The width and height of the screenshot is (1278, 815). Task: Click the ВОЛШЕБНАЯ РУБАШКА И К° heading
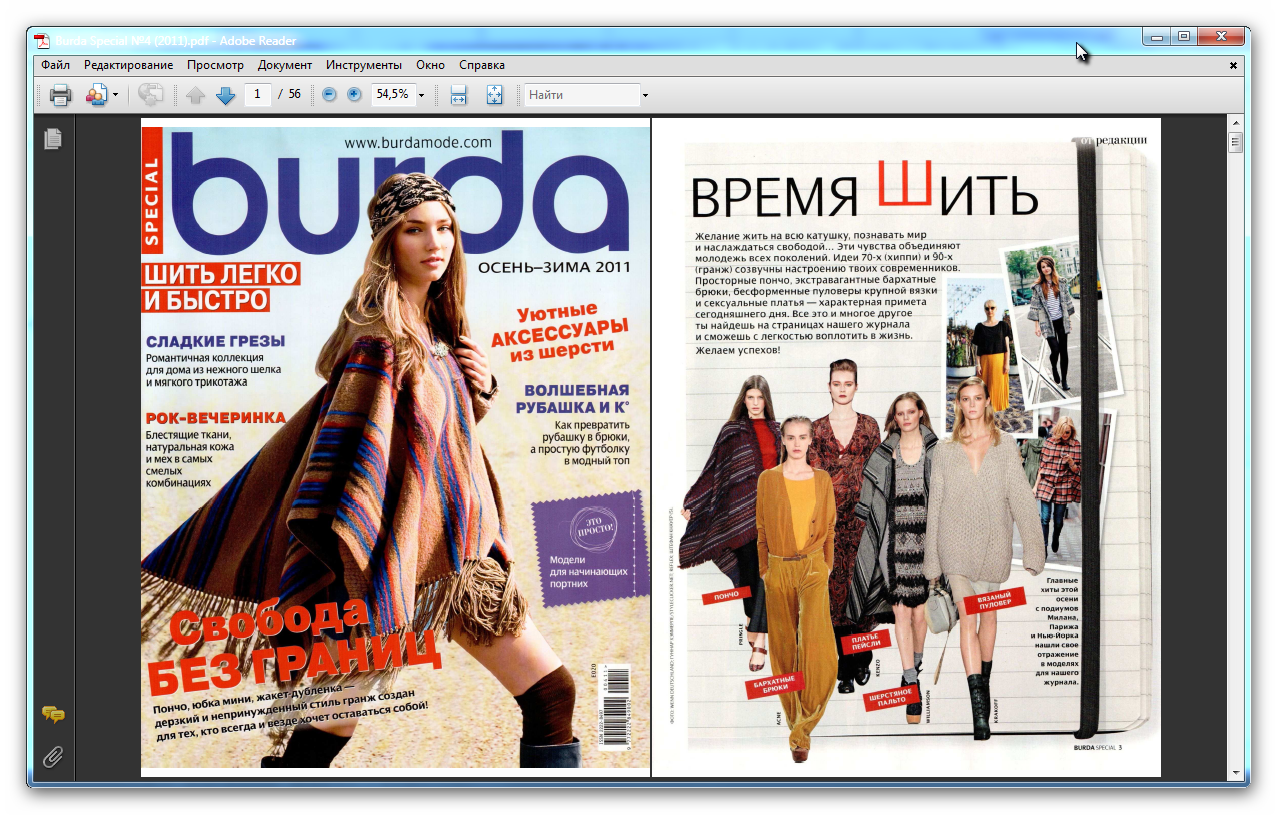[572, 398]
